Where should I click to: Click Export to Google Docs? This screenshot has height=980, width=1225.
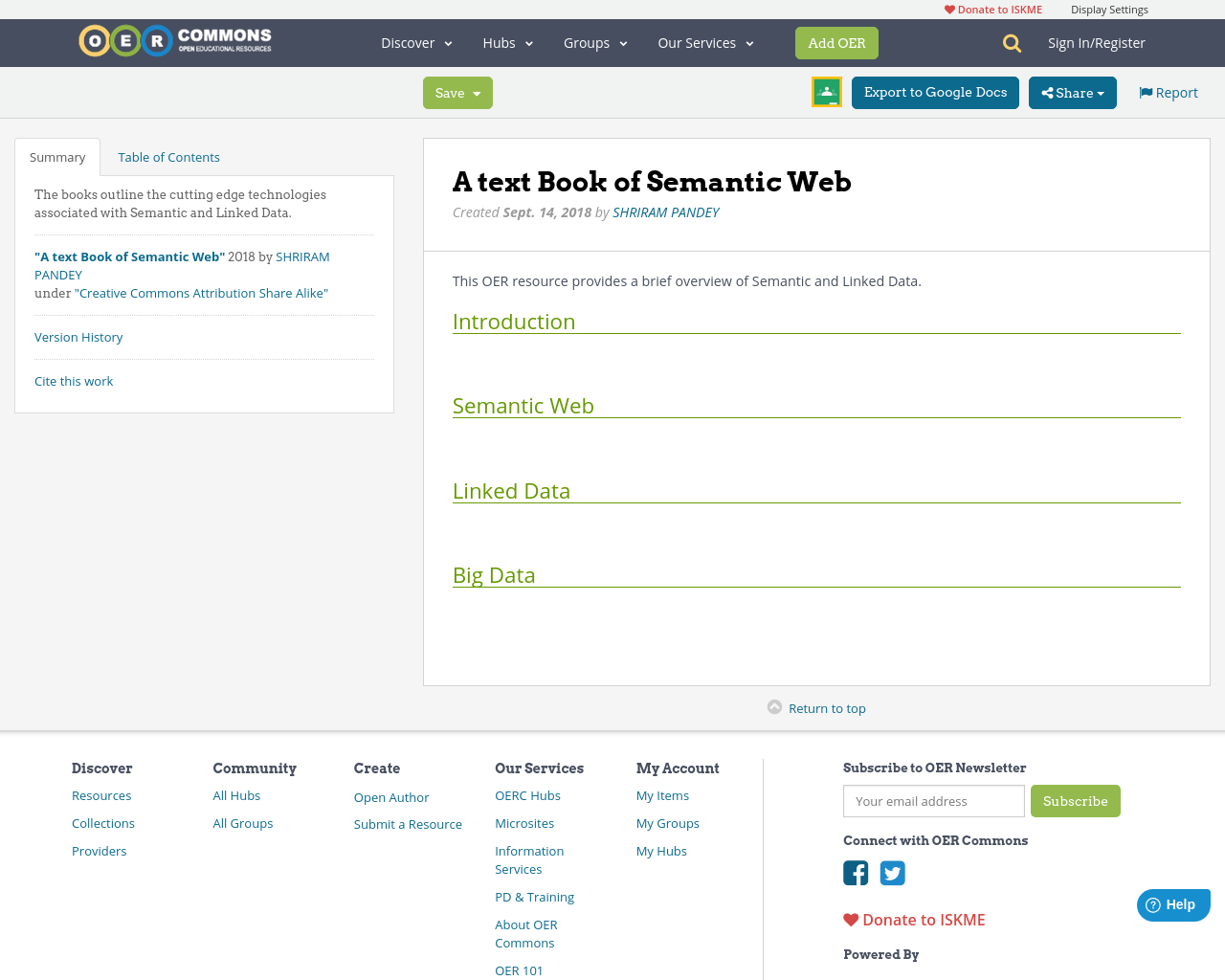(935, 92)
